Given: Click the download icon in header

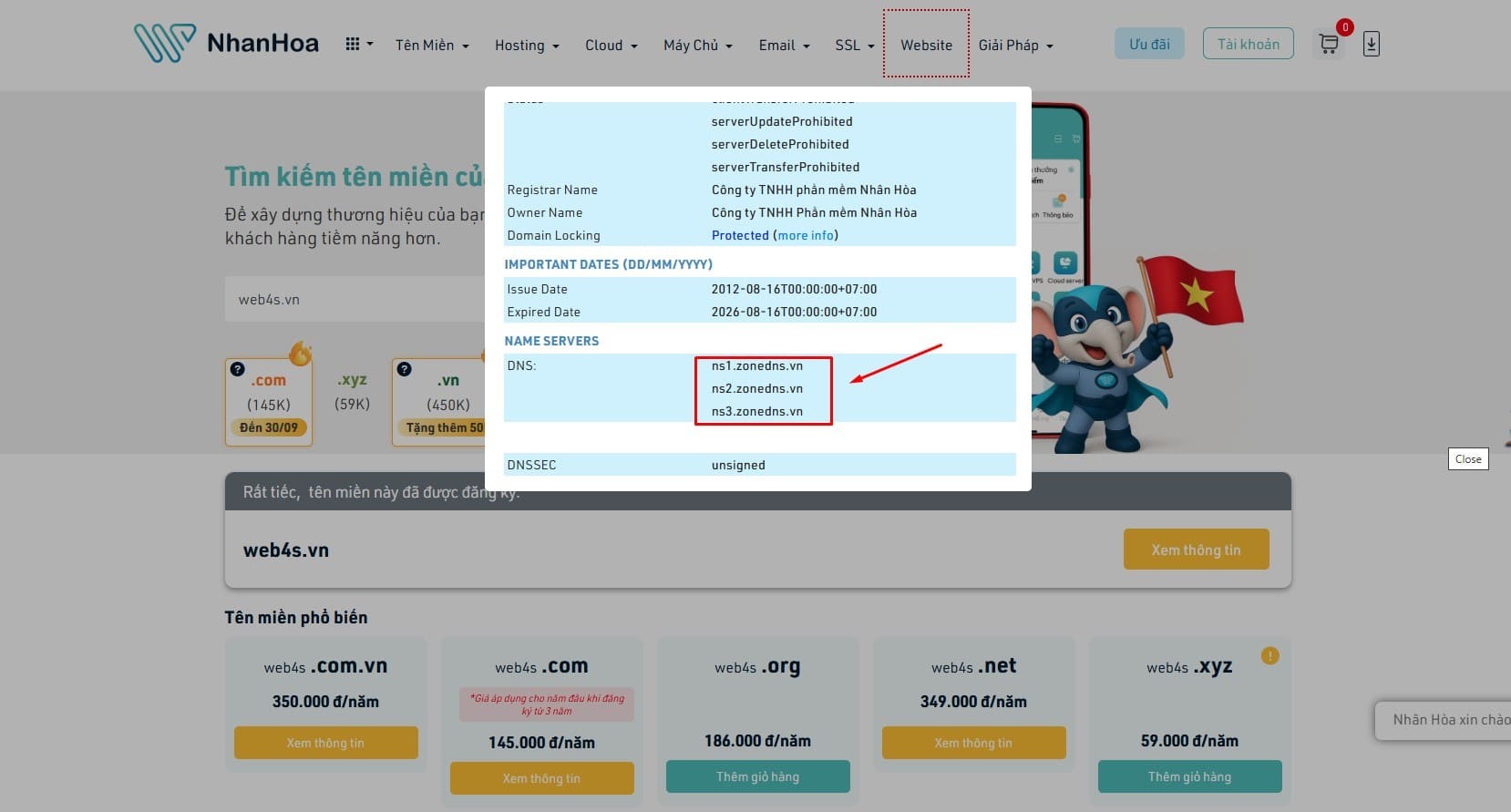Looking at the screenshot, I should pos(1371,44).
